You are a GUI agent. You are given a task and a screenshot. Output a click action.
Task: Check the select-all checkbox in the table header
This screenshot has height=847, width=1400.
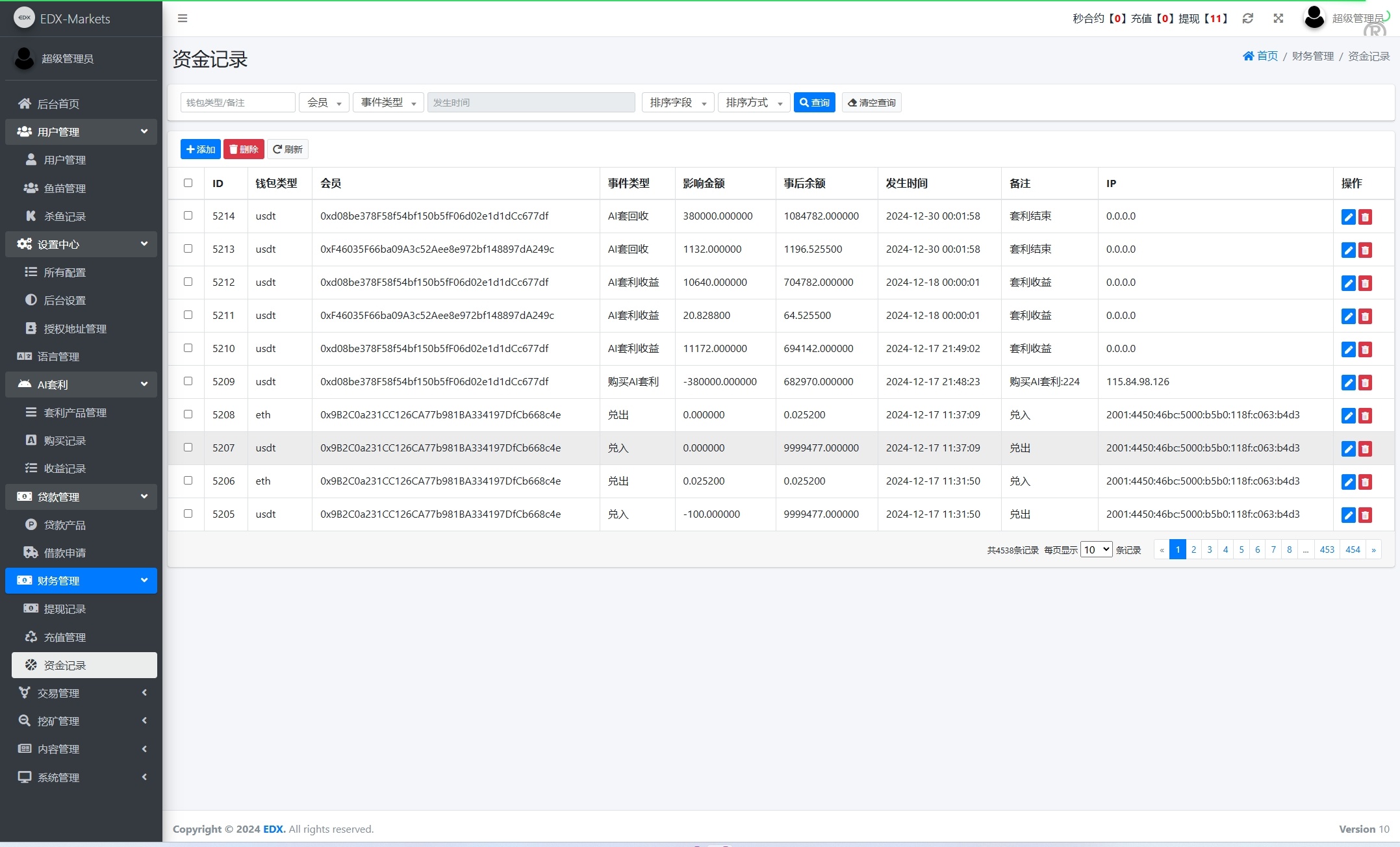(x=188, y=183)
